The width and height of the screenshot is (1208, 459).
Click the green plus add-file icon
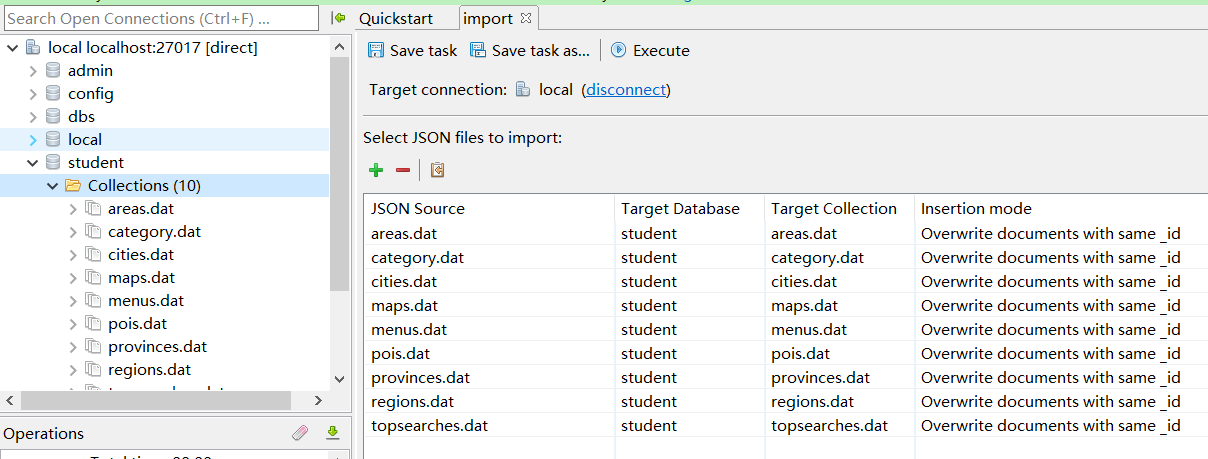[376, 171]
